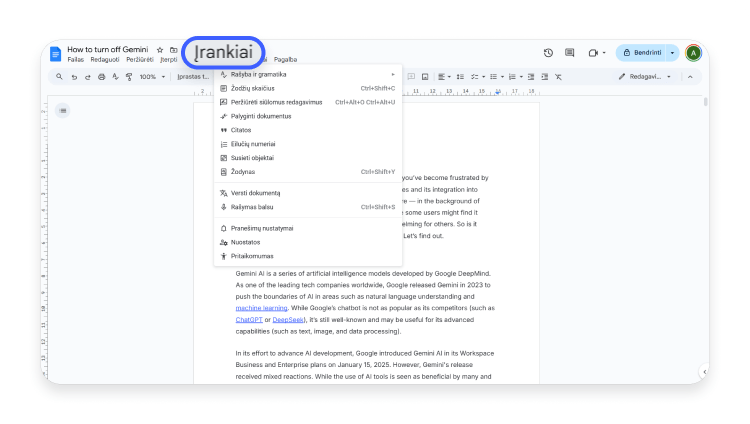Open the video call options dropdown arrow

[604, 53]
